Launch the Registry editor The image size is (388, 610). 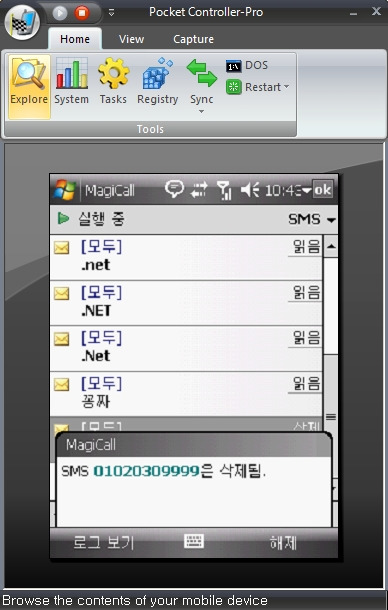[x=157, y=82]
